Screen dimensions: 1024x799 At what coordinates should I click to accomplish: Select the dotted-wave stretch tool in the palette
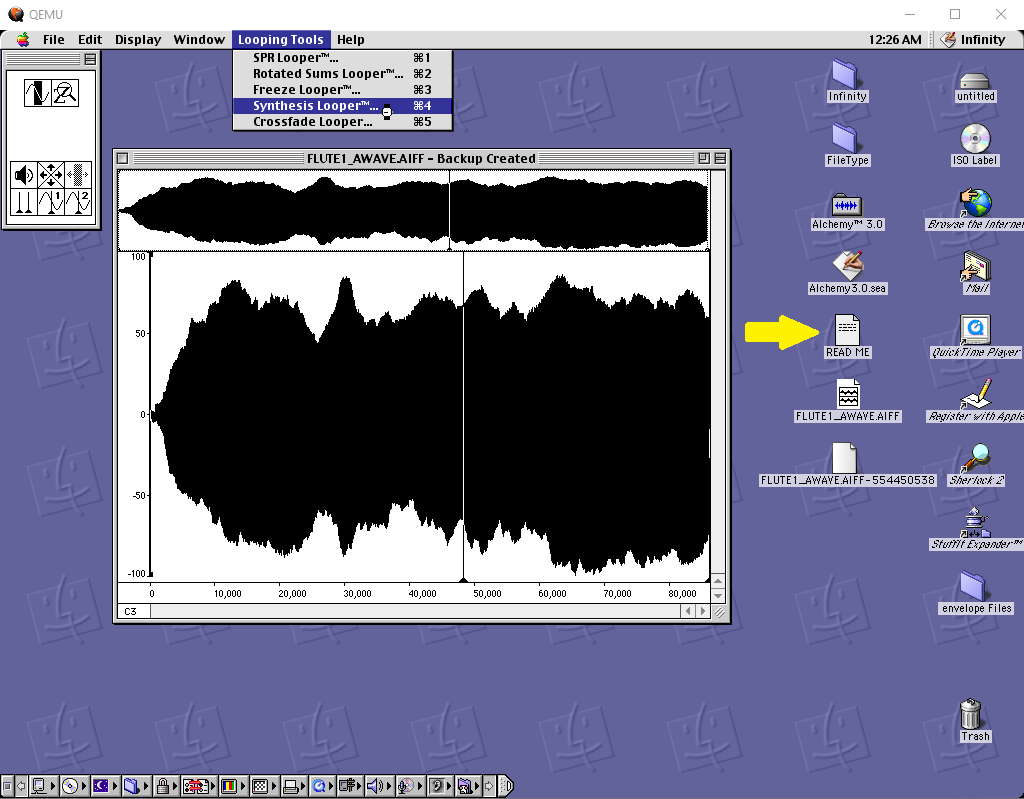pos(78,173)
